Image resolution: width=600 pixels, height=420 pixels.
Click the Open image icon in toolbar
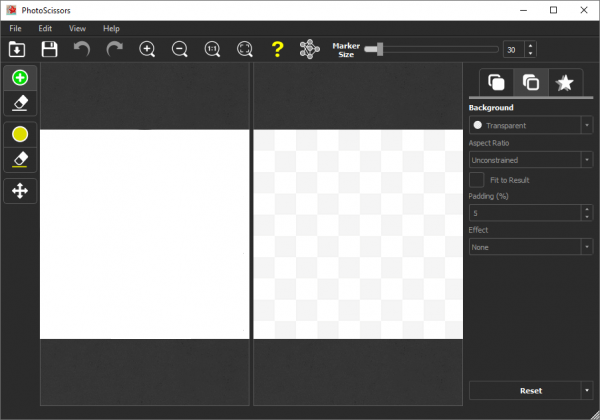click(17, 48)
